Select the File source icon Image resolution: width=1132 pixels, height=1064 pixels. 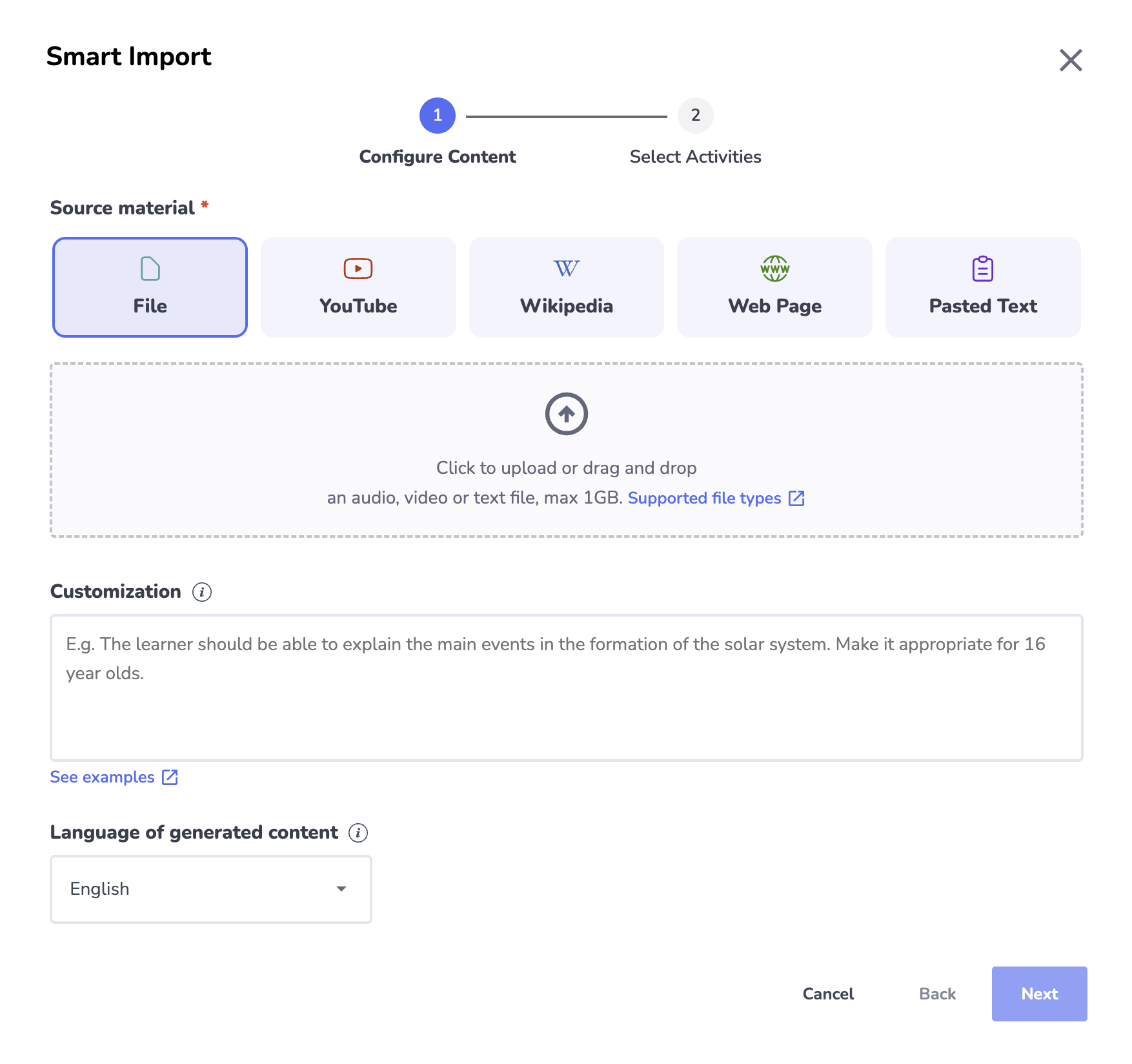[150, 269]
